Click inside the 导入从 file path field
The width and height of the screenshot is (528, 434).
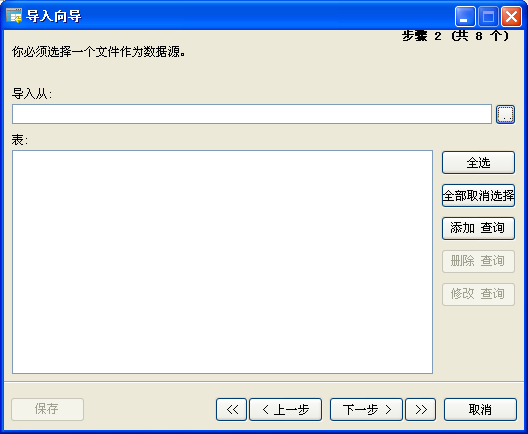(252, 114)
